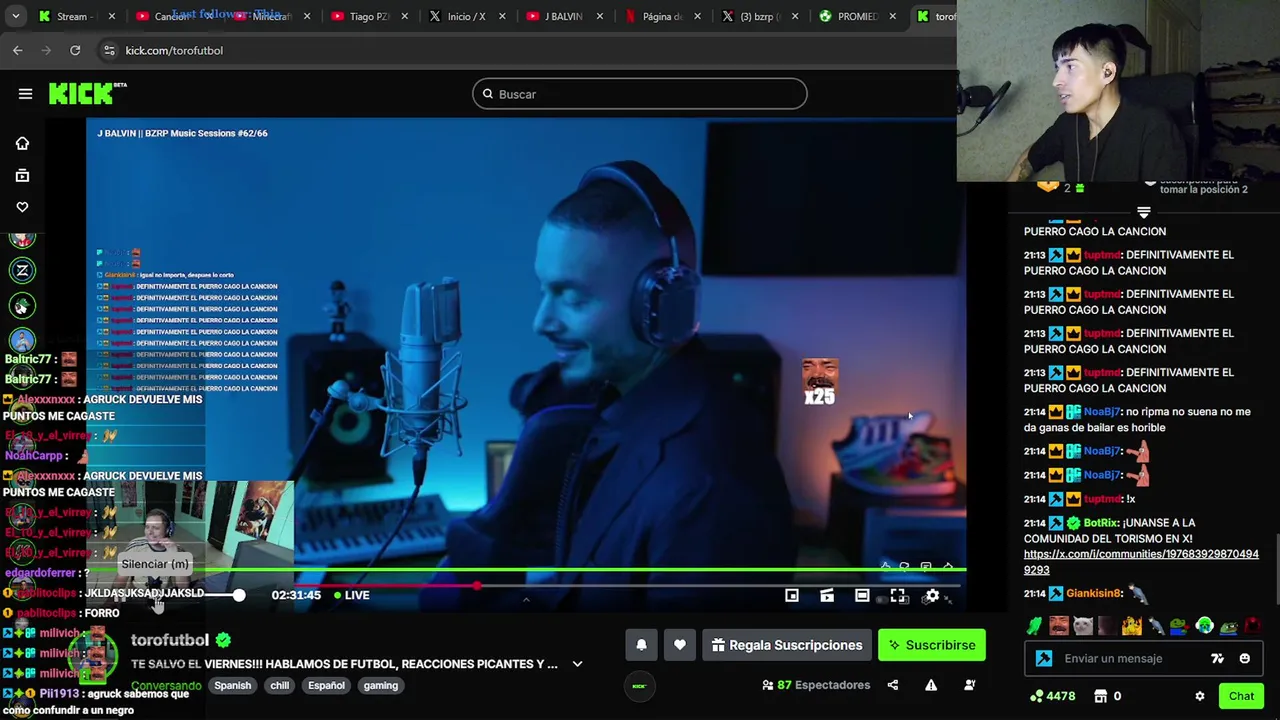Toggle mini player mode icon
The image size is (1280, 720).
click(792, 596)
